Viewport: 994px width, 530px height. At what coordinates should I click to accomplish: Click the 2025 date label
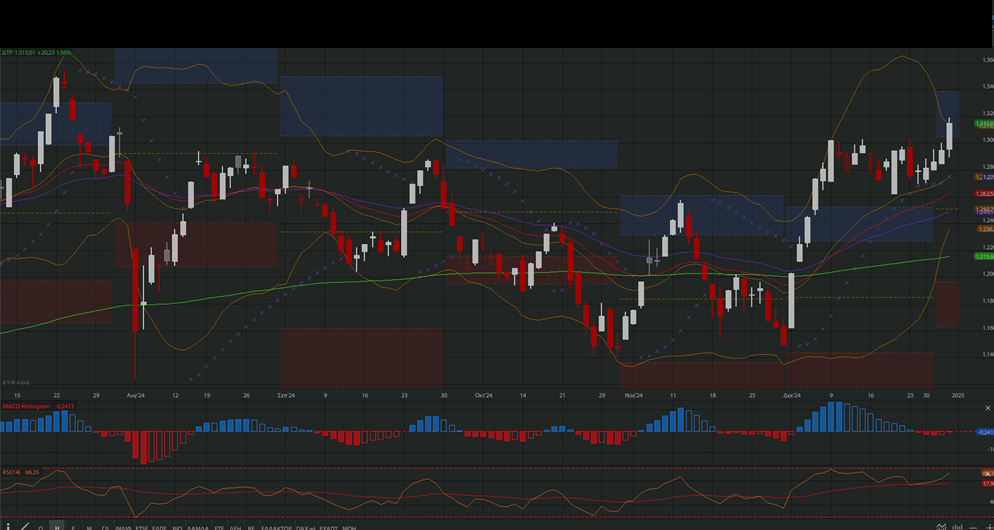click(958, 395)
